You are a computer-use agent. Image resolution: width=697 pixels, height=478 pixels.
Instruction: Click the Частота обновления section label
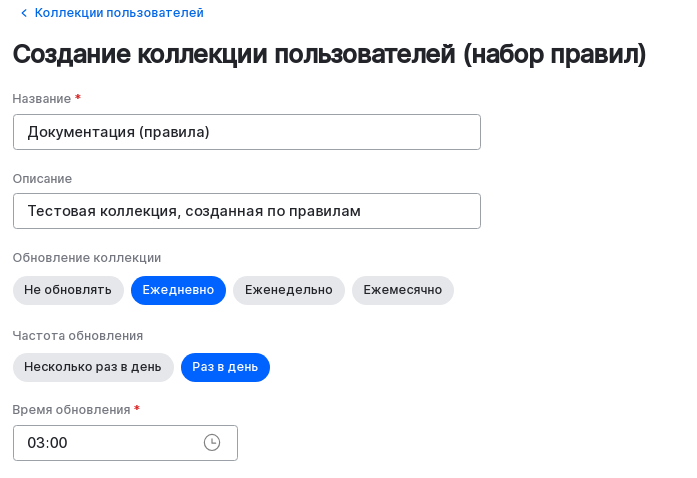[78, 335]
